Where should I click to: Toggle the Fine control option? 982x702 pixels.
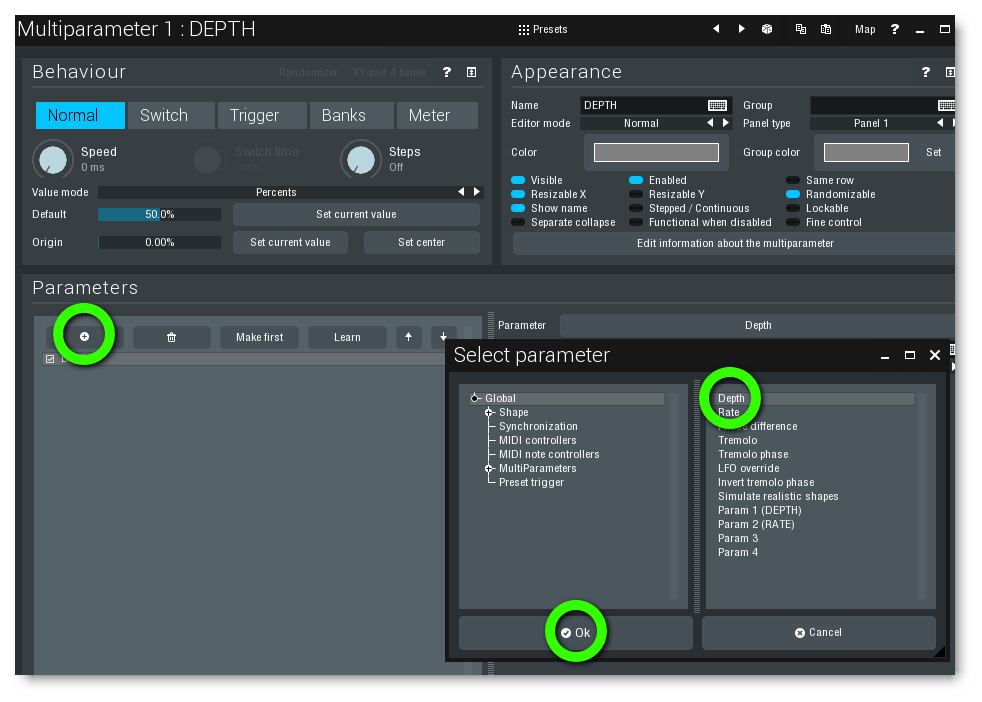click(824, 222)
